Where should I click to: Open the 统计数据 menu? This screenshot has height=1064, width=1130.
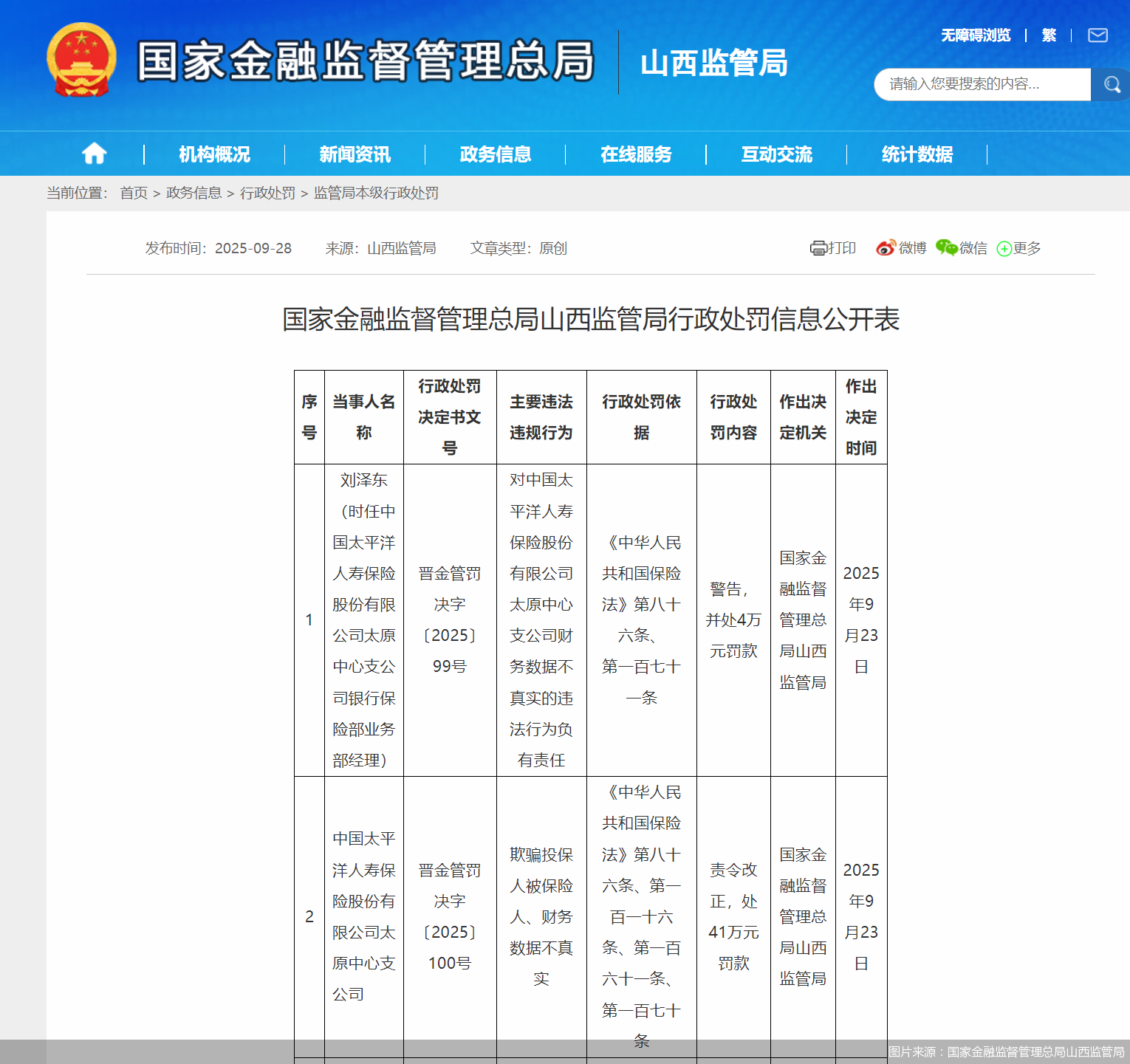coord(917,154)
